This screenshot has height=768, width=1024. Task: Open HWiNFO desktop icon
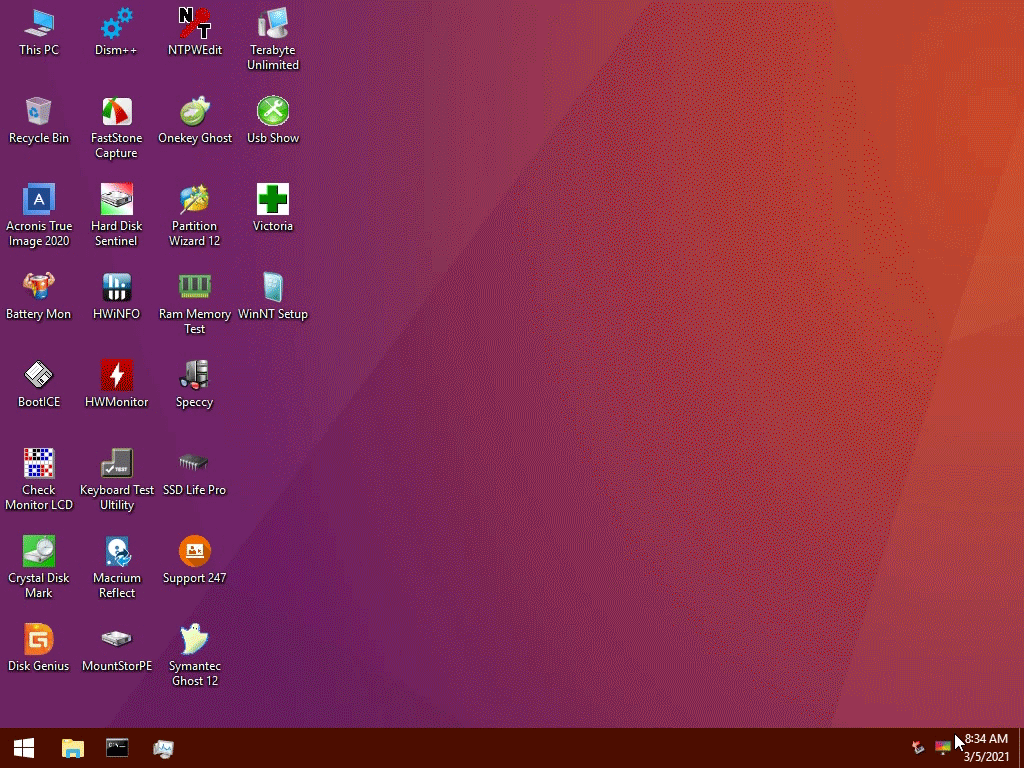coord(116,296)
